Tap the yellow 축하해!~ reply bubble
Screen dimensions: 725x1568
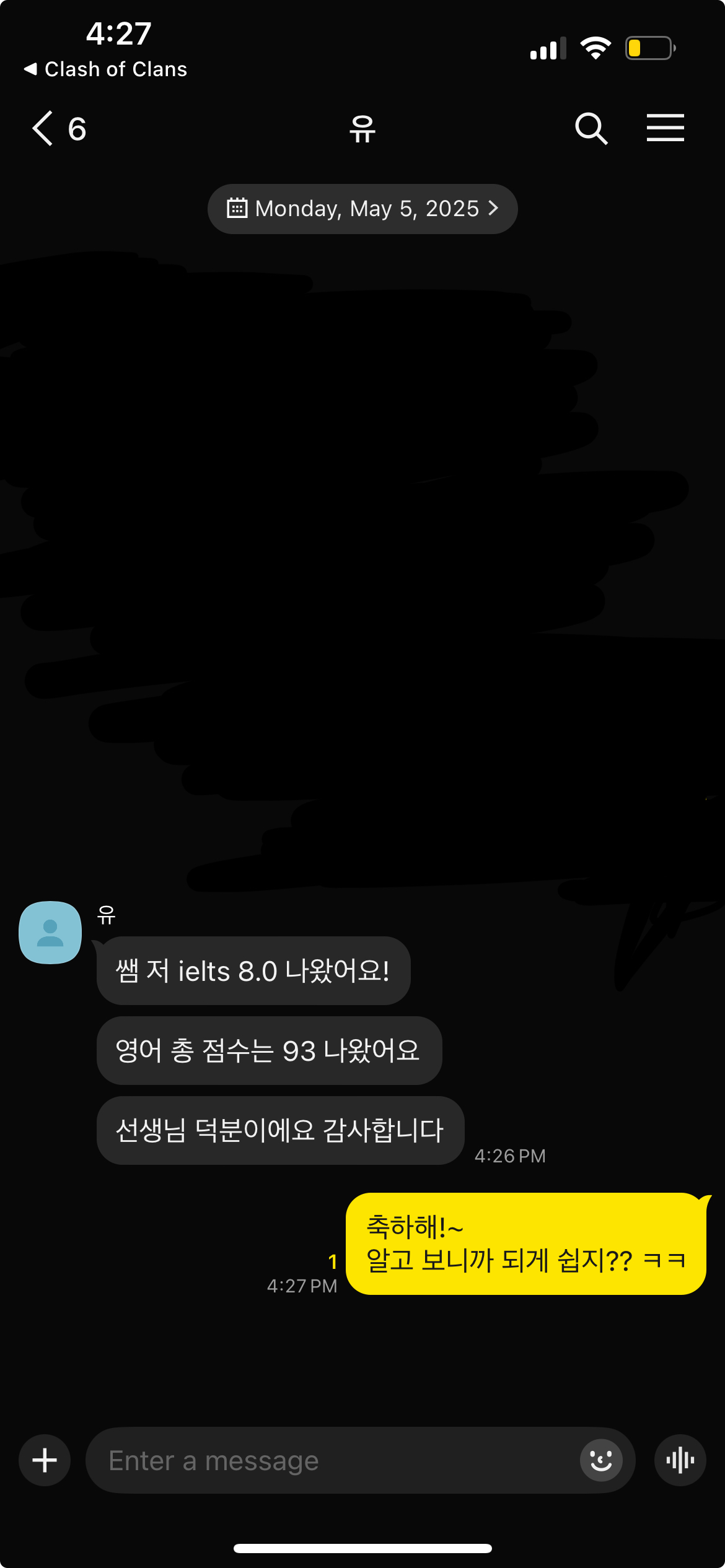(x=525, y=1244)
